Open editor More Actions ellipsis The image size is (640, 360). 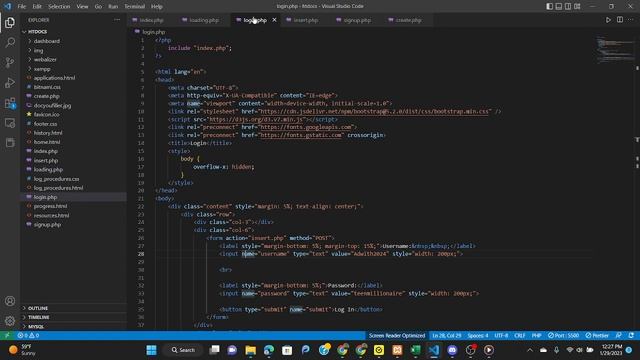coord(631,20)
